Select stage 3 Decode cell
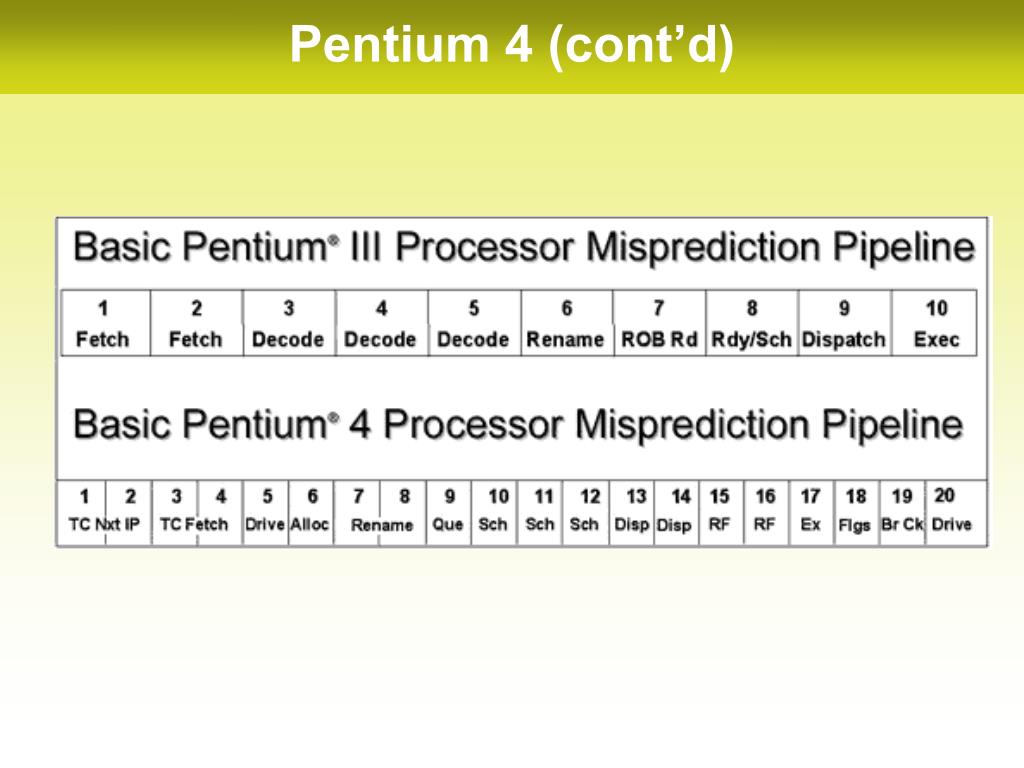This screenshot has height=768, width=1024. (x=289, y=323)
